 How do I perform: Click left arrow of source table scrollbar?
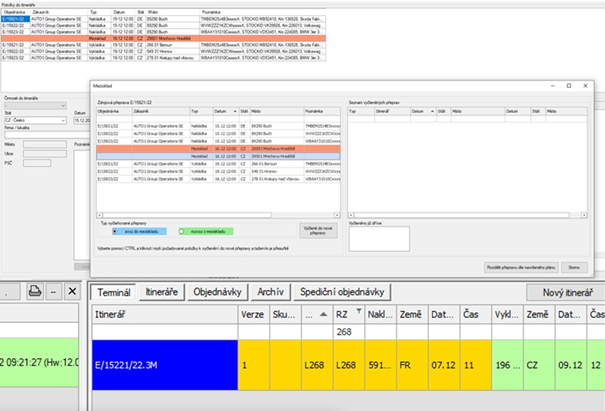100,215
